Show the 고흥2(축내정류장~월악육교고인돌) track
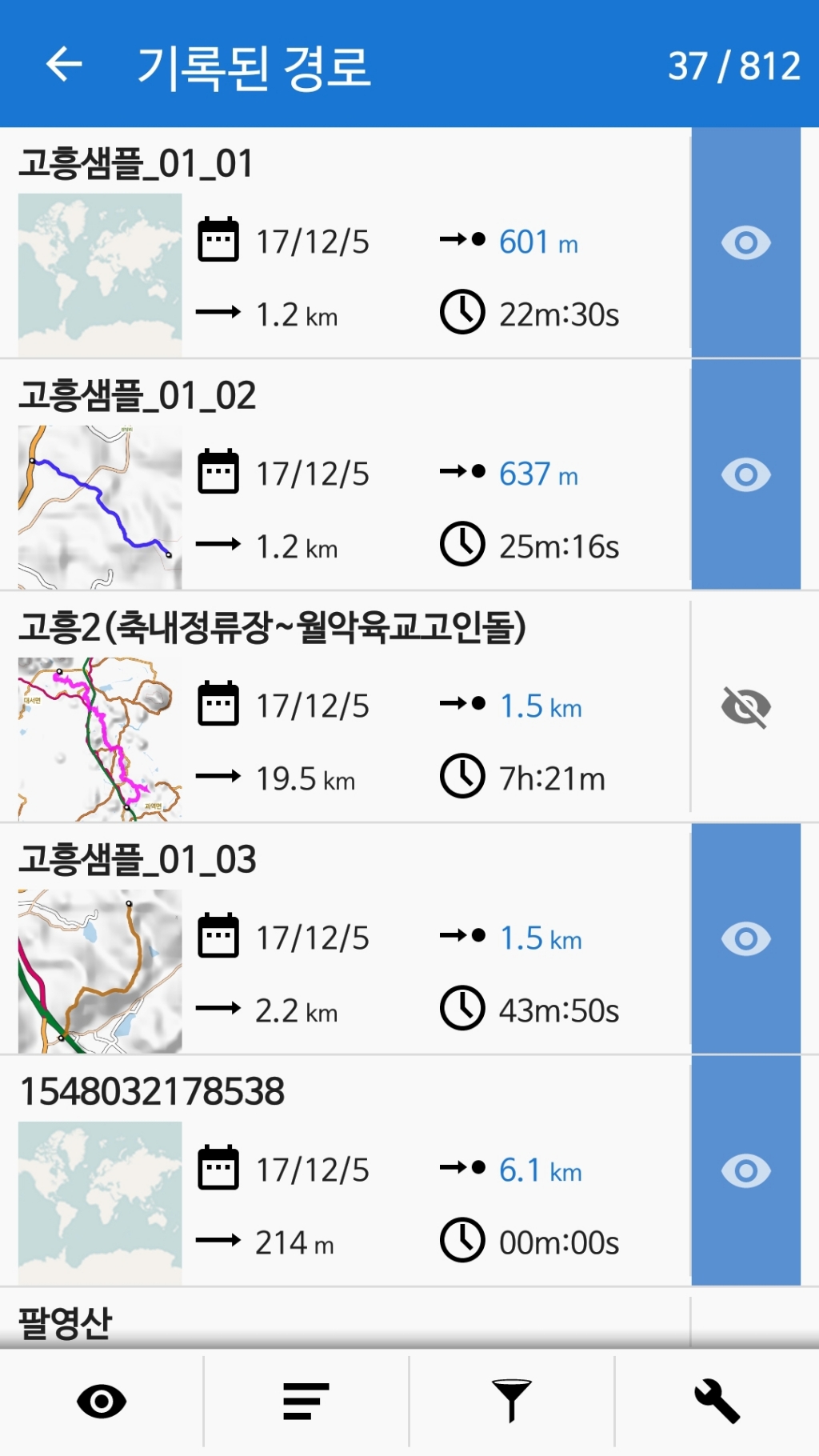819x1456 pixels. [745, 706]
